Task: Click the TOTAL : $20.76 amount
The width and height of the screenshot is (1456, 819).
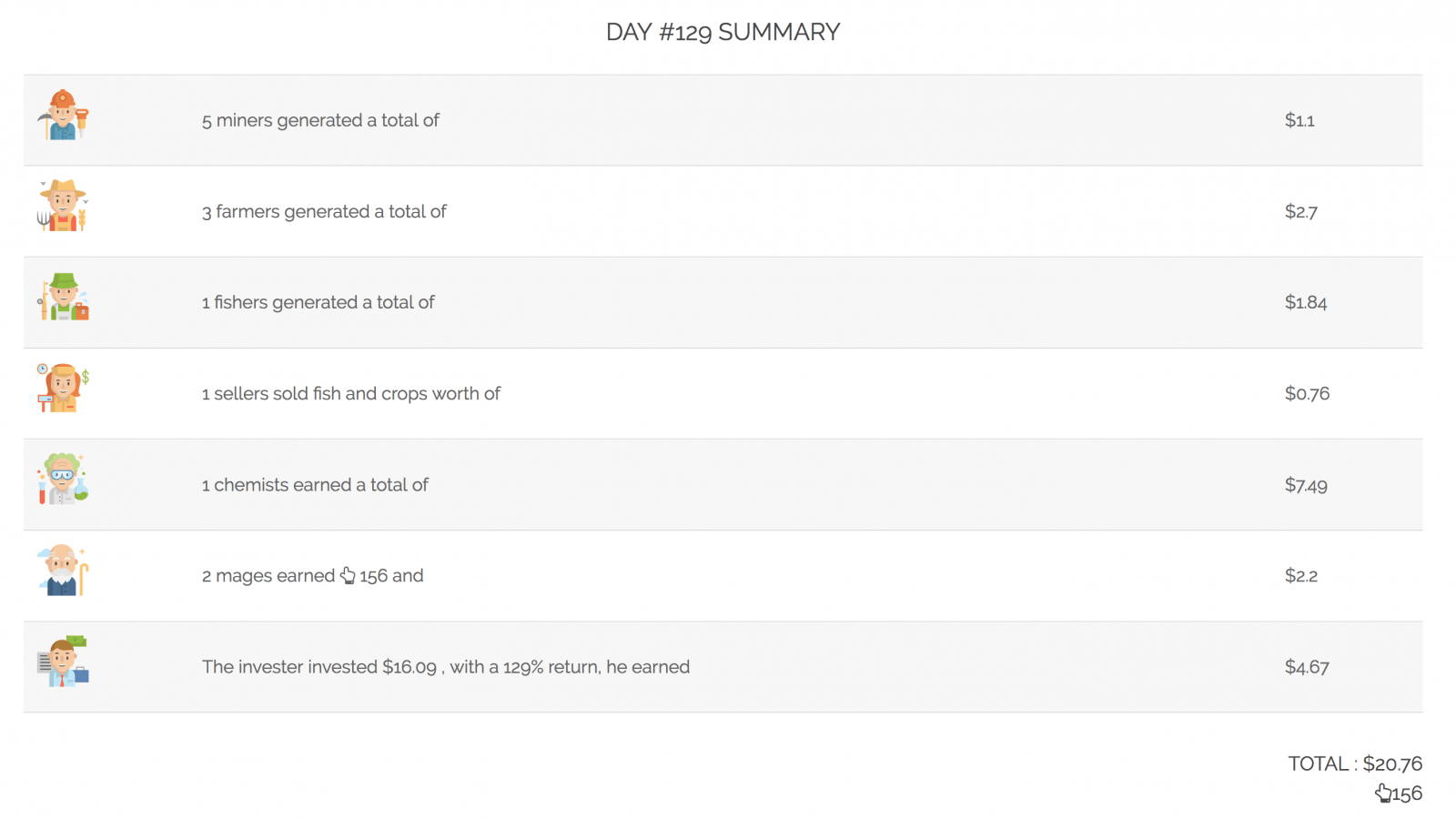Action: pos(1355,763)
